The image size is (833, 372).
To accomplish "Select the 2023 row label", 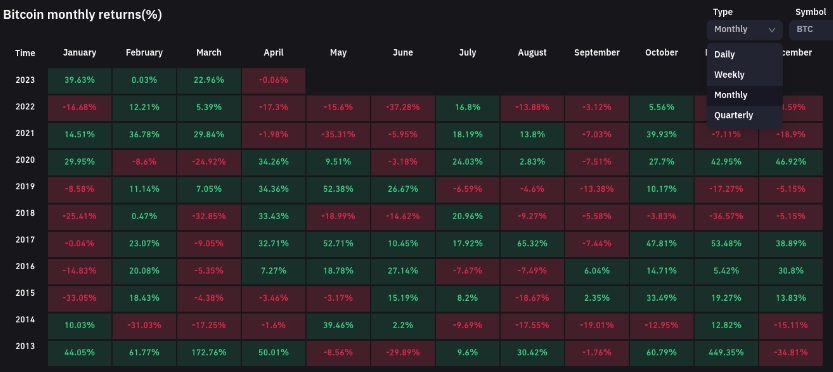I will [x=25, y=80].
